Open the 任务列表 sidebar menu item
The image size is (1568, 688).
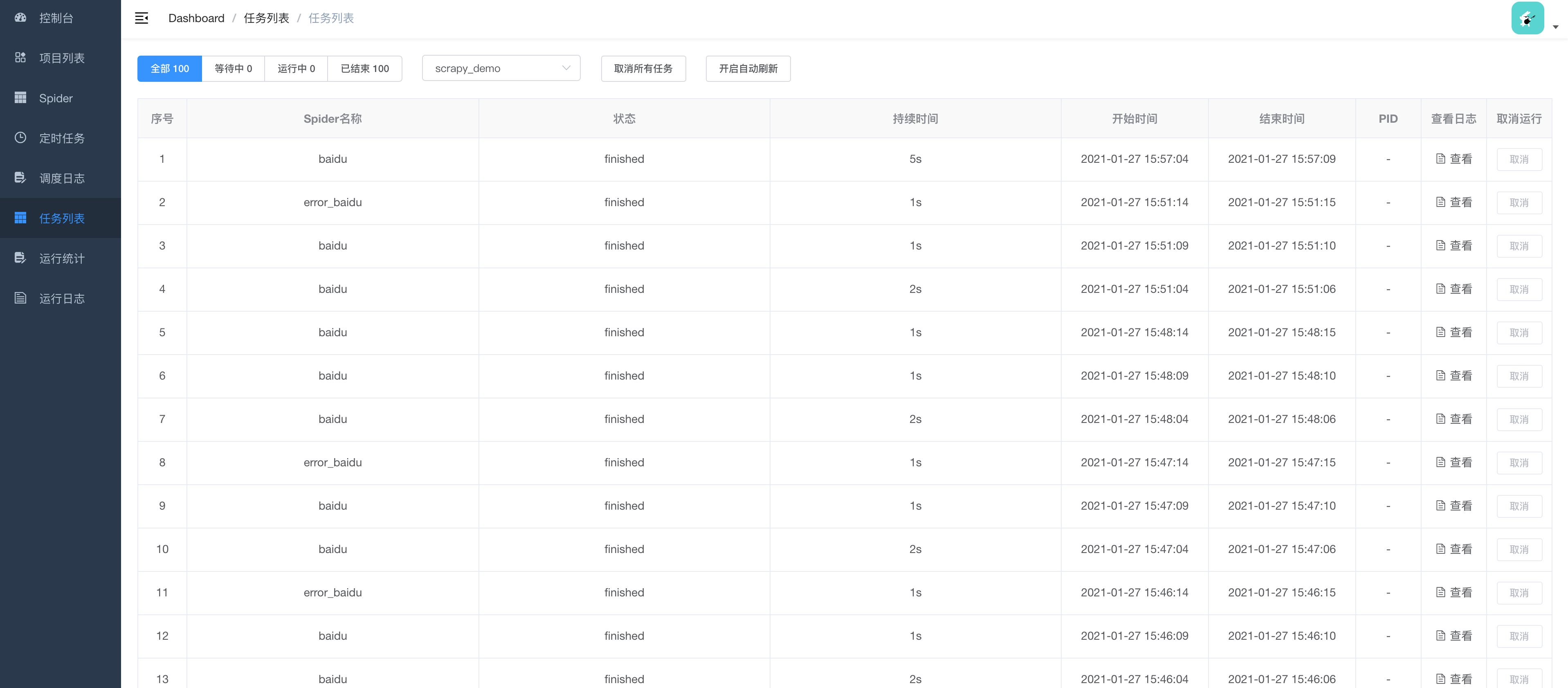pos(61,218)
